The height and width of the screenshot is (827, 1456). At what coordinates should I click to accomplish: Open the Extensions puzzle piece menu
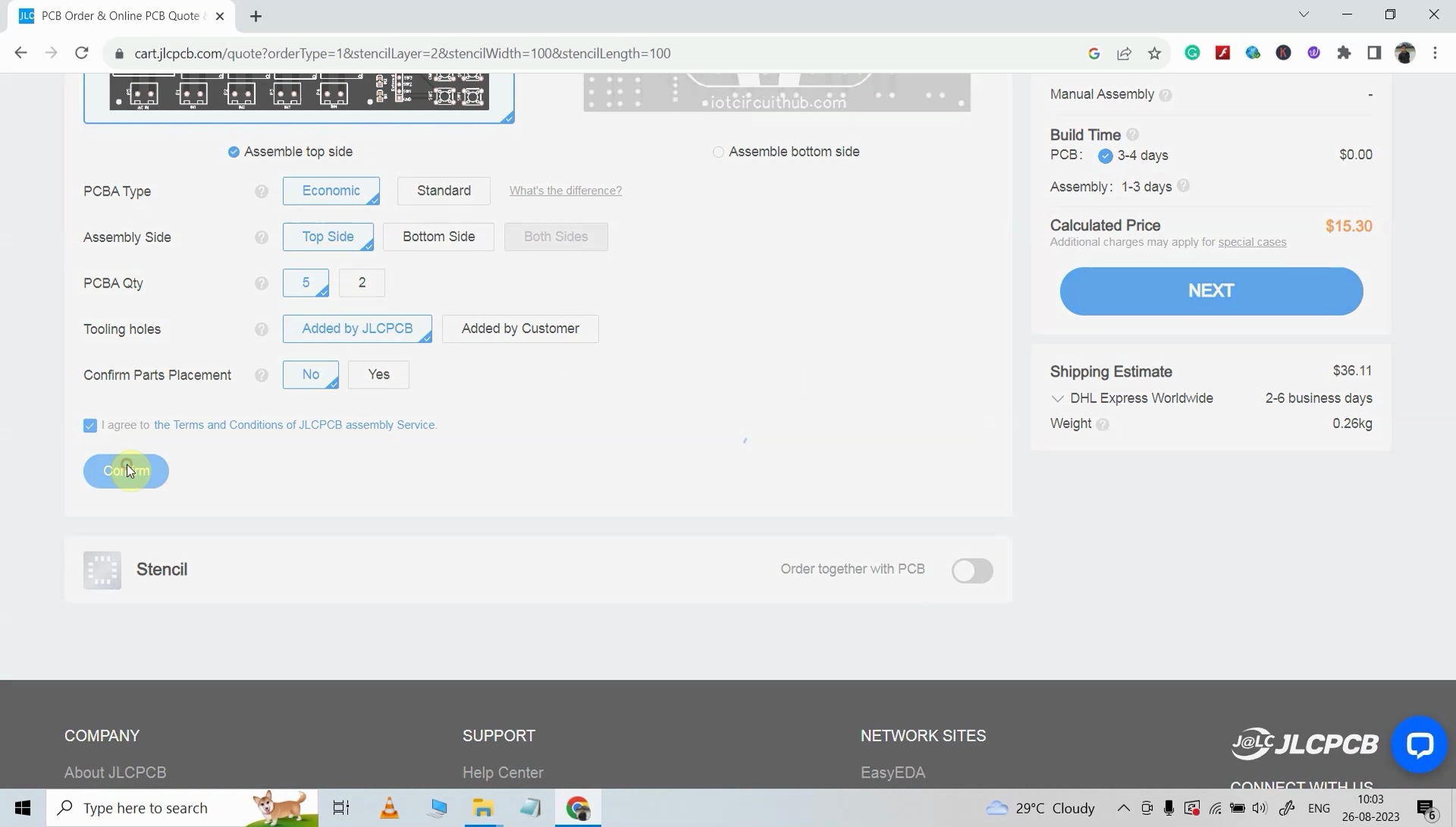(x=1344, y=52)
